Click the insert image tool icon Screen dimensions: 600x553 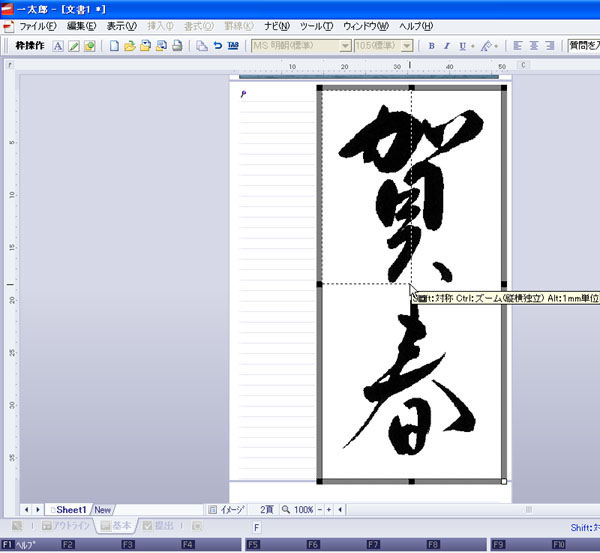click(x=90, y=46)
